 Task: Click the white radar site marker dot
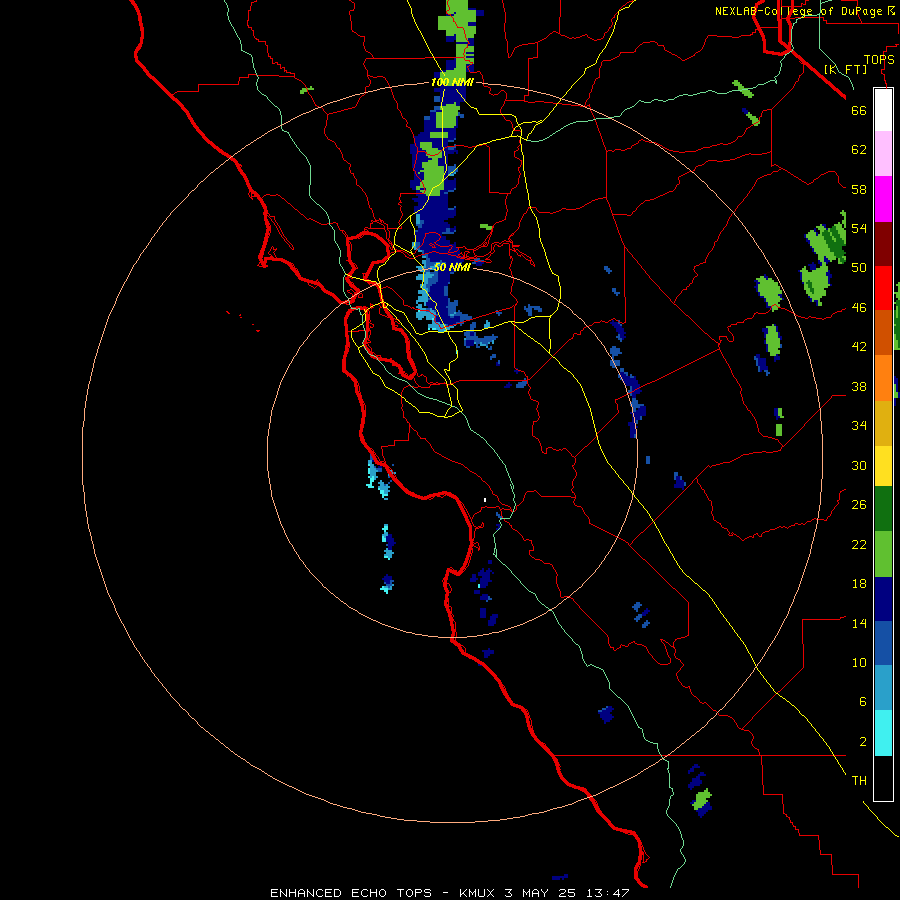tap(485, 500)
